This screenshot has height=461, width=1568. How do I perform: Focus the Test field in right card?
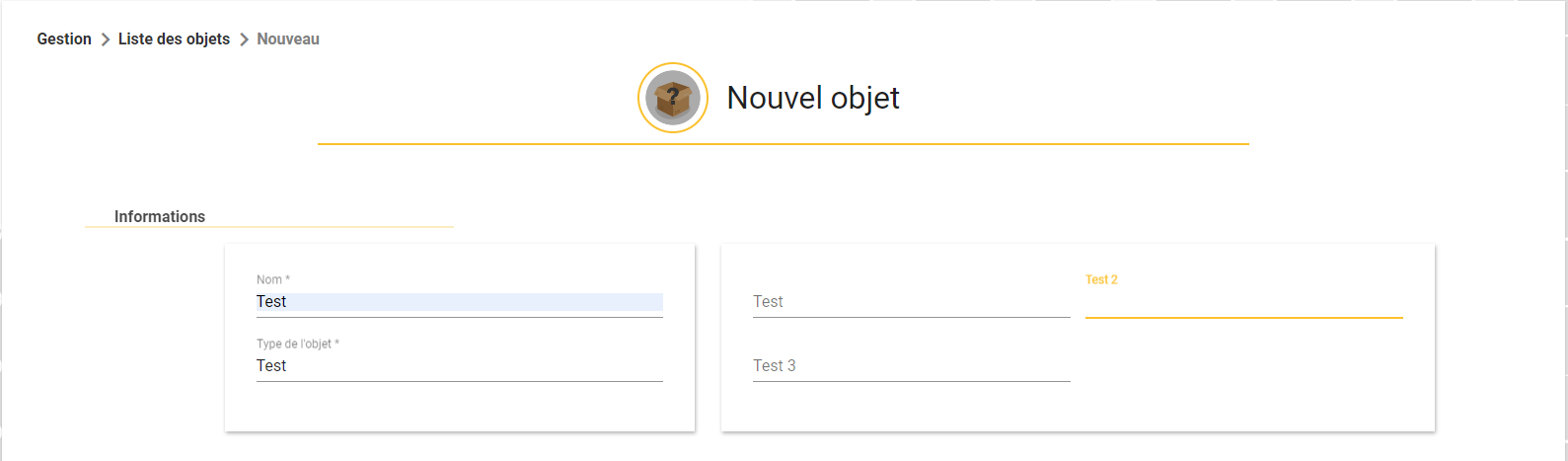[912, 302]
